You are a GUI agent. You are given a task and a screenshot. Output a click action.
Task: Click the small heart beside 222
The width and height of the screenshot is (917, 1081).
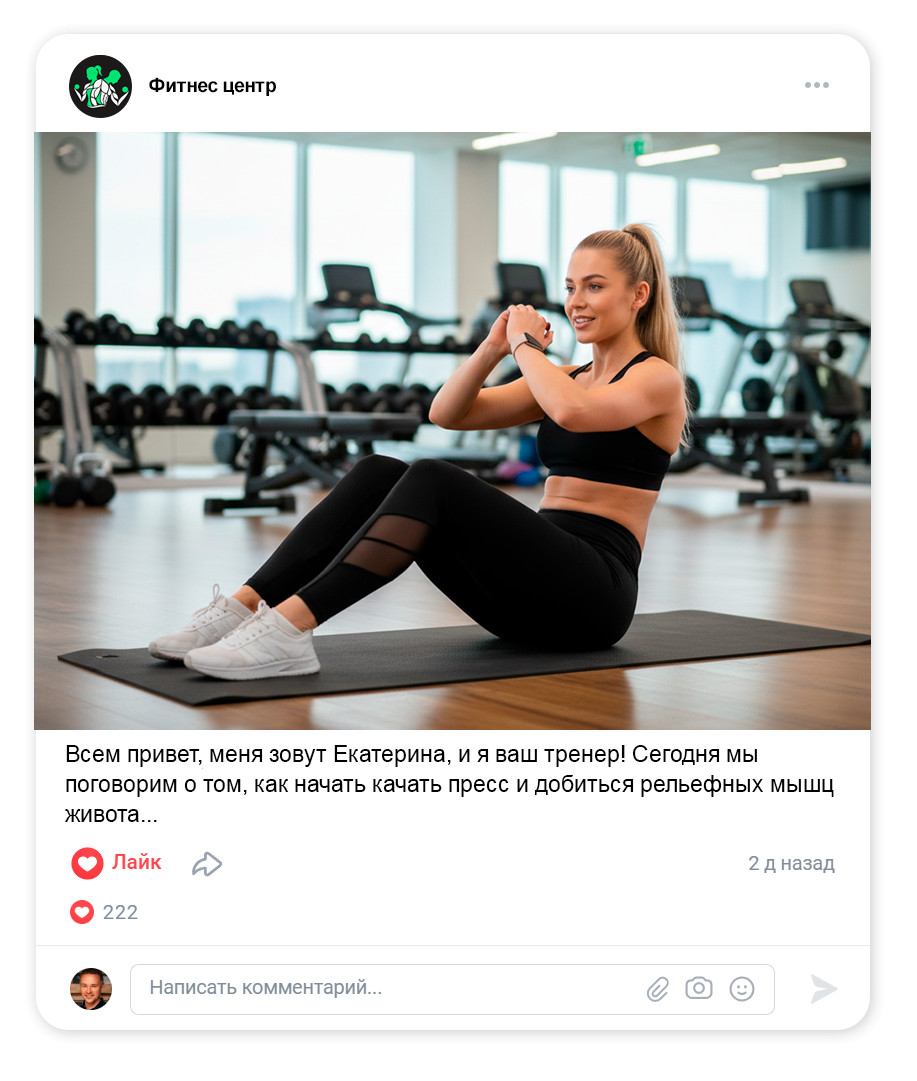tap(81, 912)
